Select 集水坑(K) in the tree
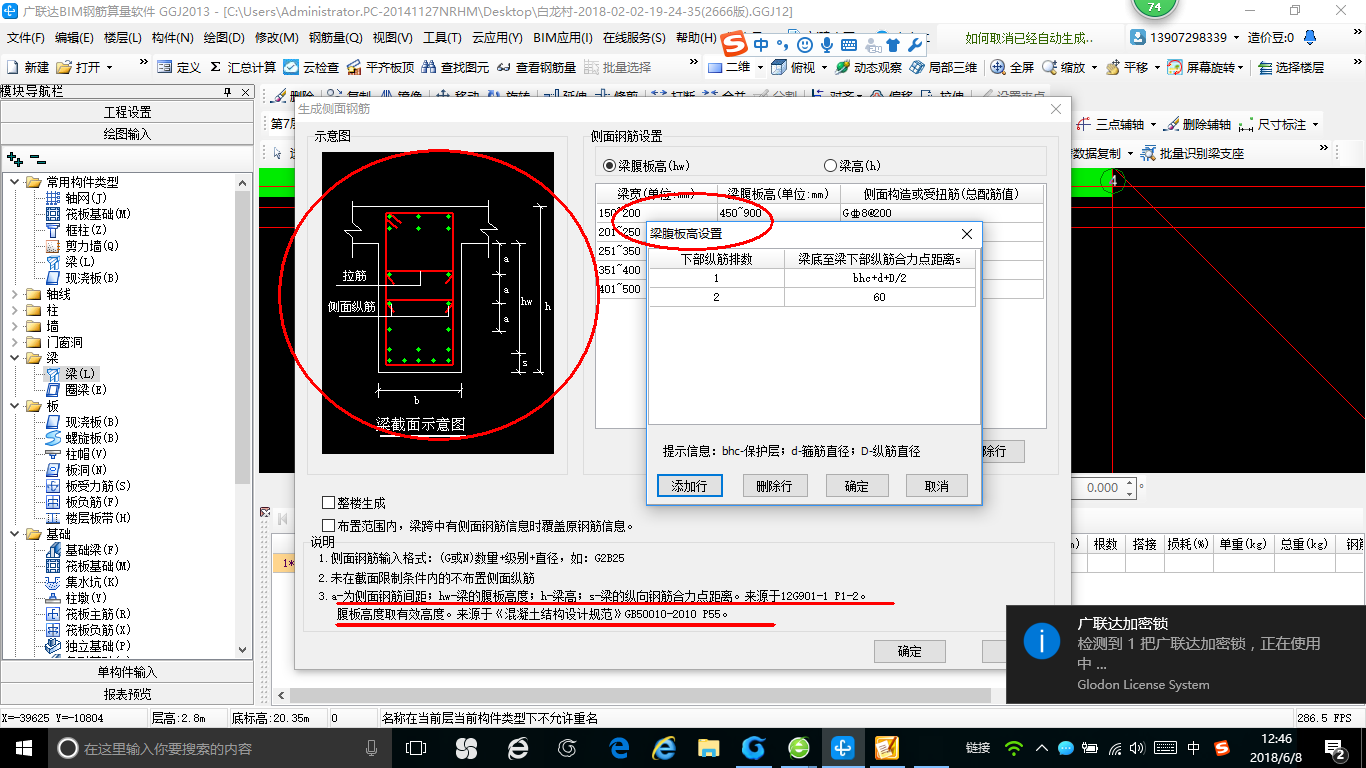Screen dimensions: 1366x768 point(82,582)
